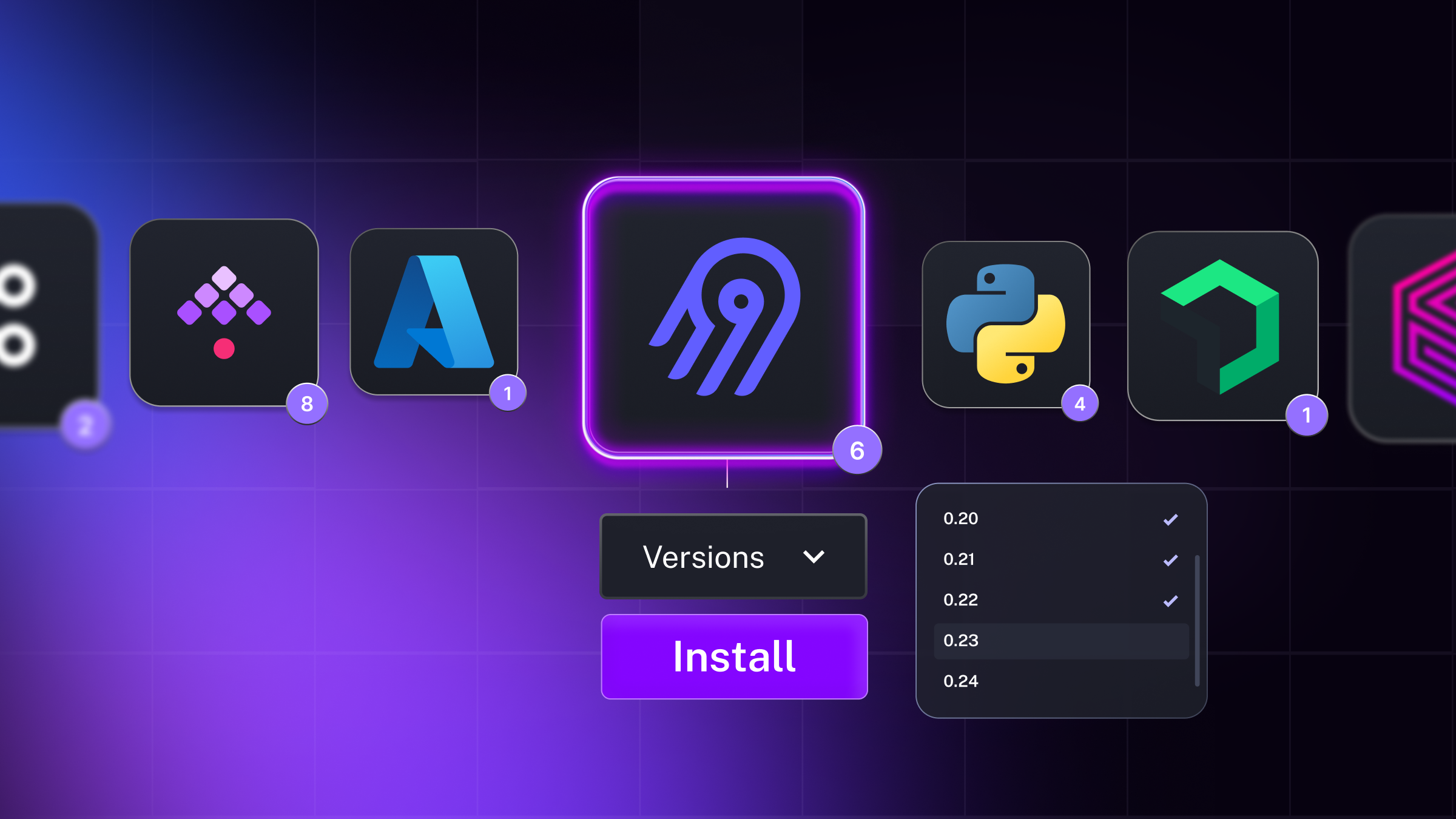Screen dimensions: 1456x819
Task: Click the badge showing 6 on the selected tile
Action: (857, 450)
